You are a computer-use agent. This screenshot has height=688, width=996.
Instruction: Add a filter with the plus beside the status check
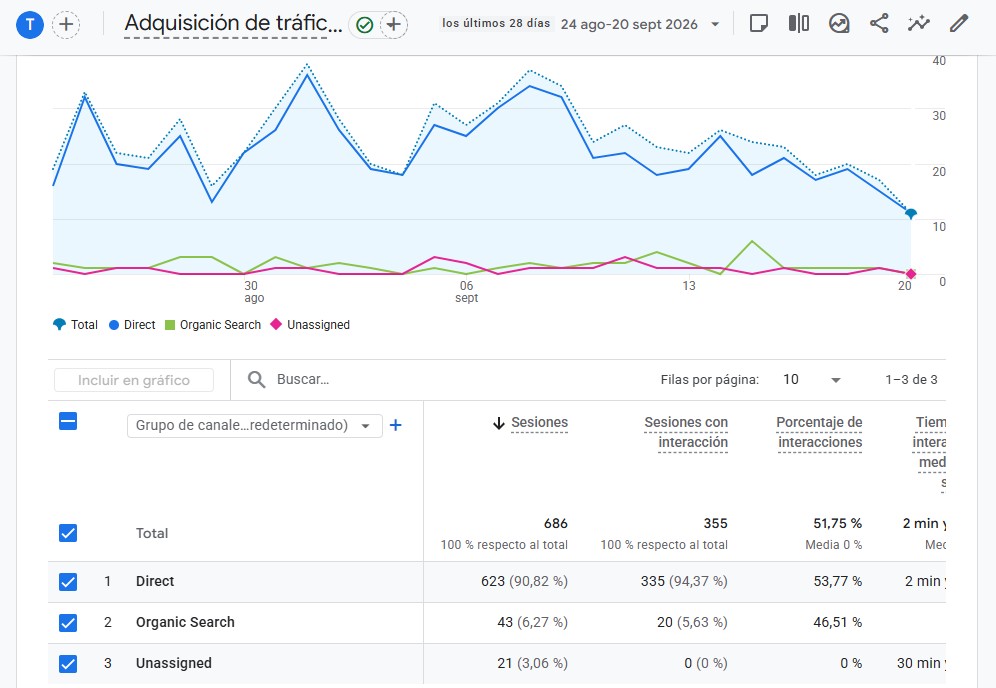click(394, 25)
